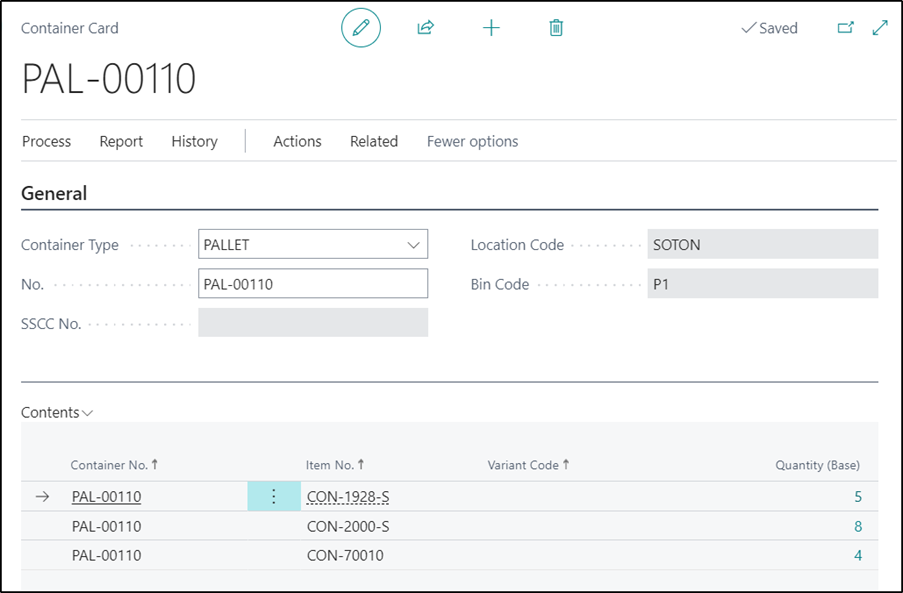The height and width of the screenshot is (593, 903).
Task: Click Fewer options
Action: tap(472, 142)
